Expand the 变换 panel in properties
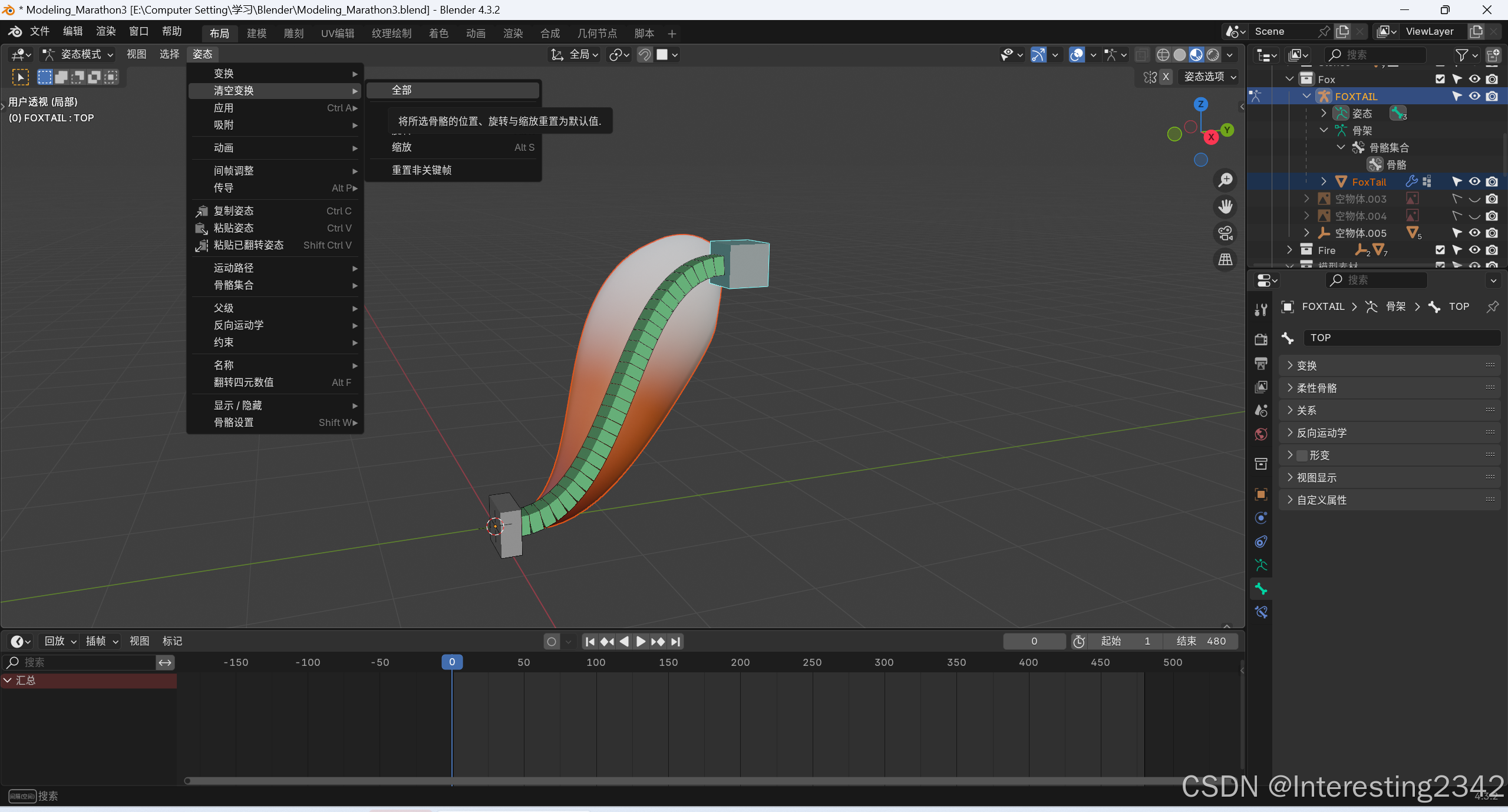The width and height of the screenshot is (1508, 812). (1306, 365)
